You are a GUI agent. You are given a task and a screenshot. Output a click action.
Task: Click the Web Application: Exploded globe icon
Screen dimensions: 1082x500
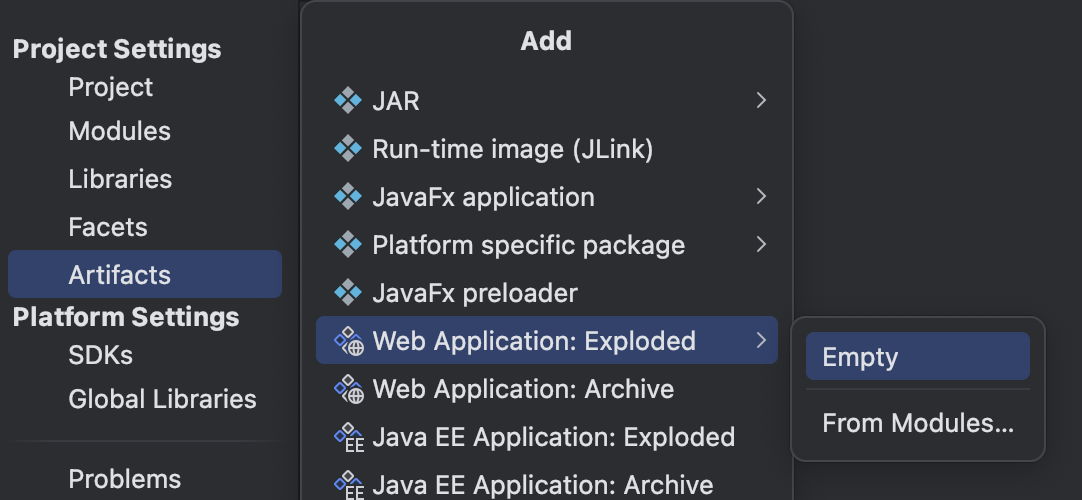349,341
